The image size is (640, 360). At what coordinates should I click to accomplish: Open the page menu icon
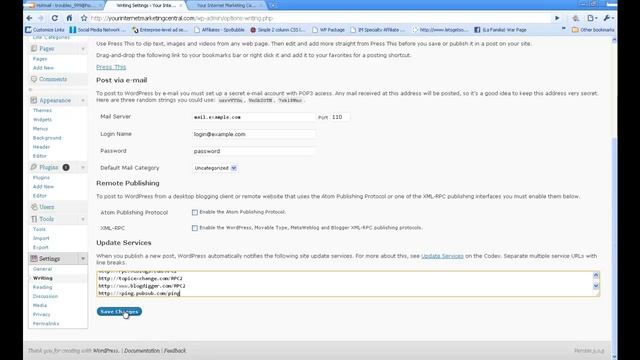tap(592, 18)
